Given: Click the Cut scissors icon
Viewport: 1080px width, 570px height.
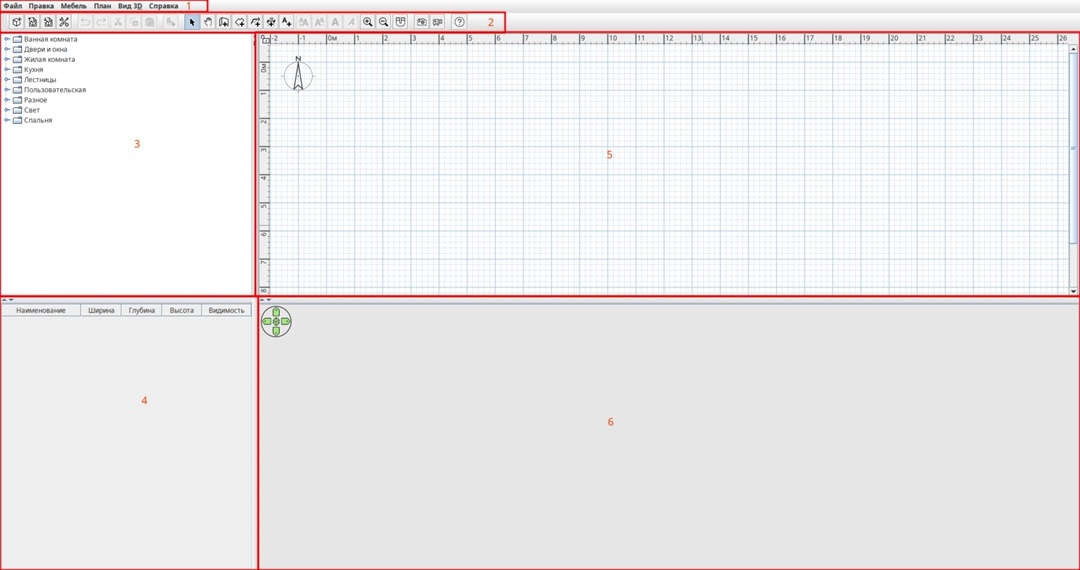Looking at the screenshot, I should [x=118, y=22].
